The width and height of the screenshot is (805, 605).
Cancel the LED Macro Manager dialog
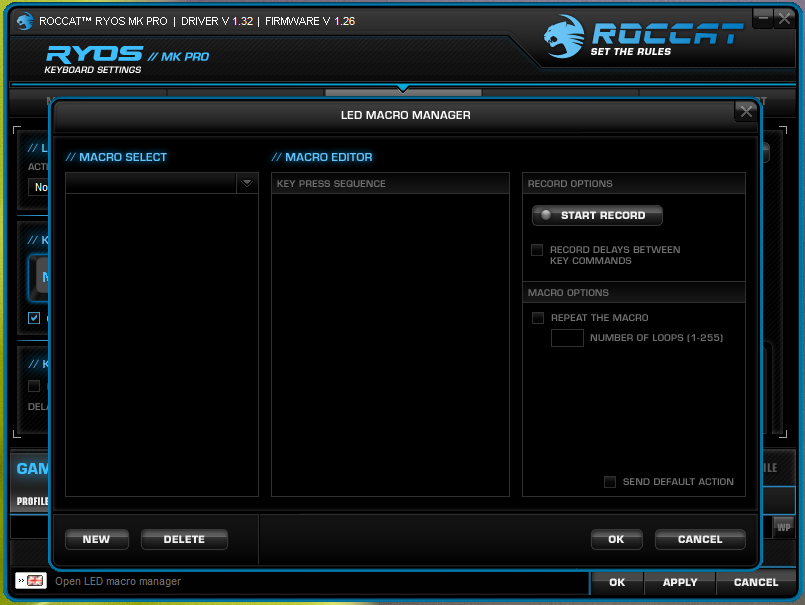(700, 539)
